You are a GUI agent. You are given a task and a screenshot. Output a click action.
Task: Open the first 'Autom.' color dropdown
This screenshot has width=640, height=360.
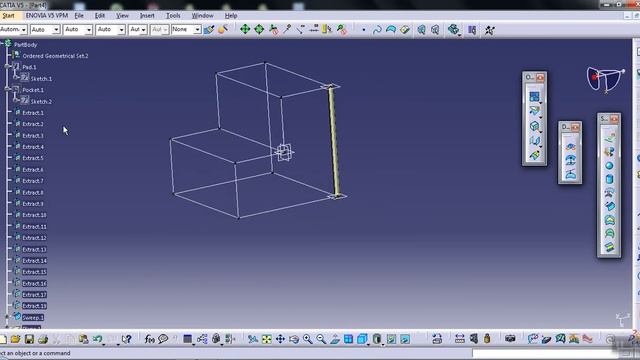(13, 29)
